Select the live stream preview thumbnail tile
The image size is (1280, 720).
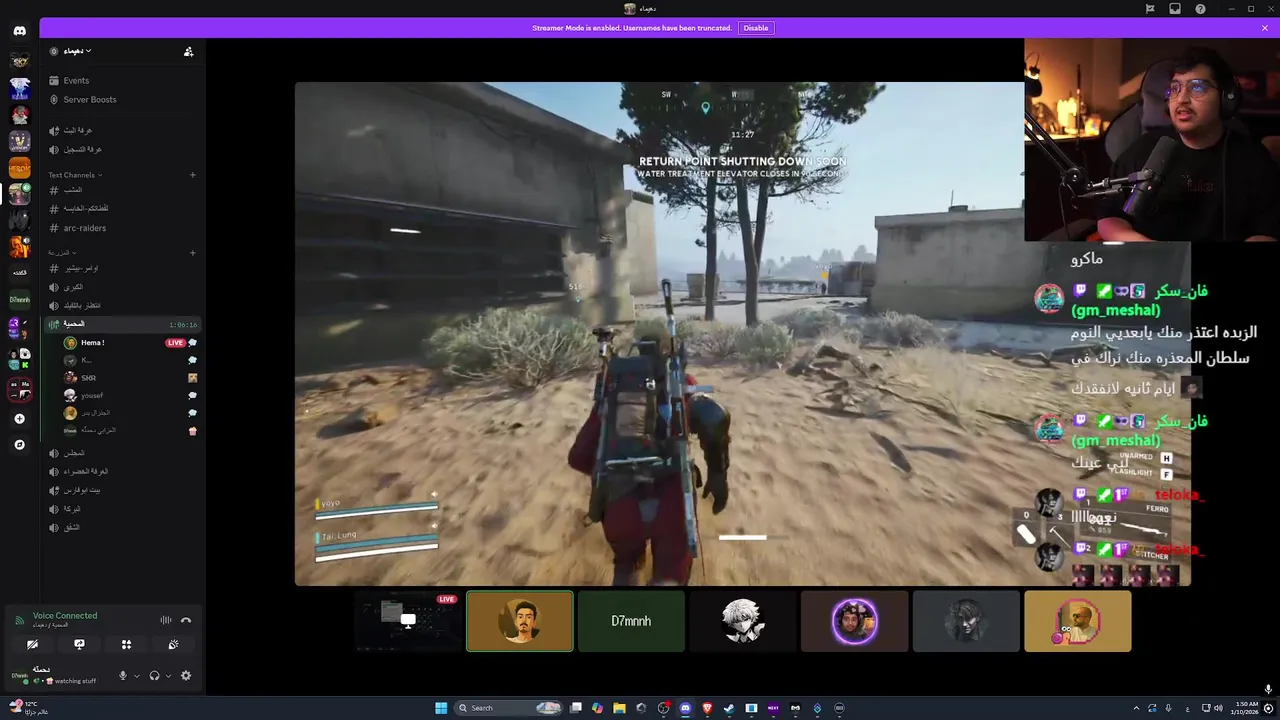(410, 621)
